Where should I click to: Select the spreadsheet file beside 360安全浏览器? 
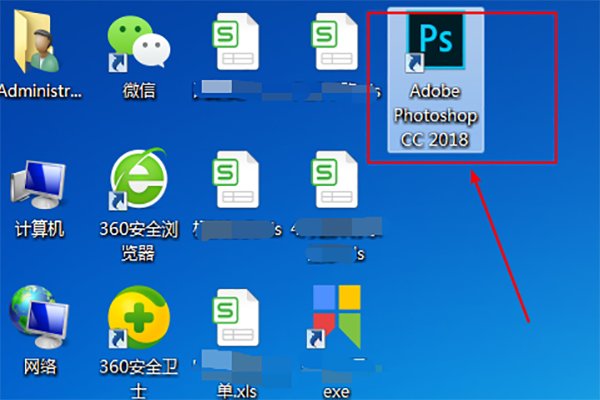pyautogui.click(x=236, y=179)
